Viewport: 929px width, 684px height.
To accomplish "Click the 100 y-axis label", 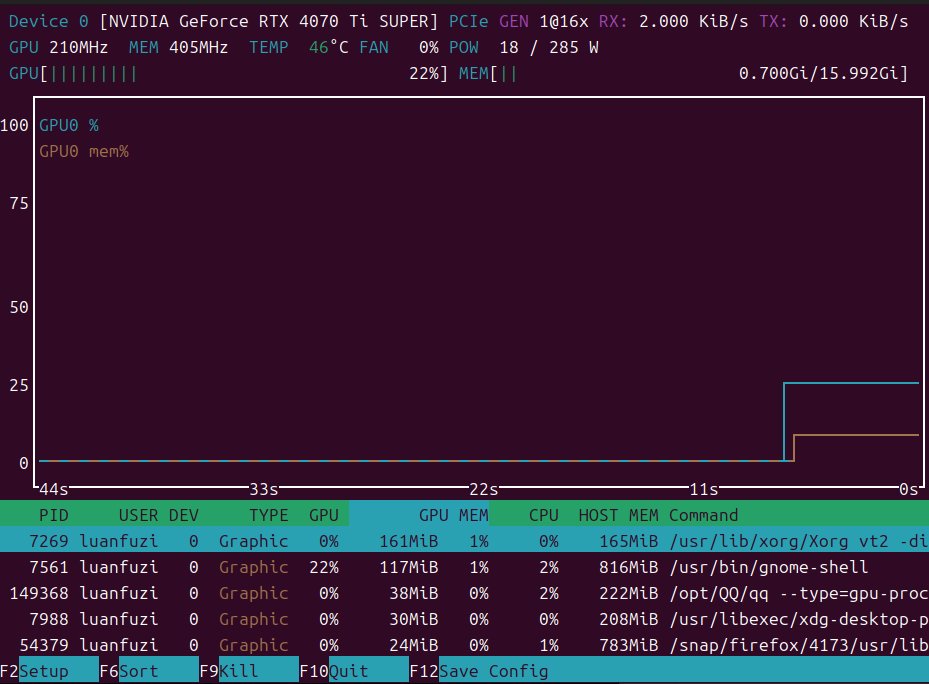I will coord(14,125).
